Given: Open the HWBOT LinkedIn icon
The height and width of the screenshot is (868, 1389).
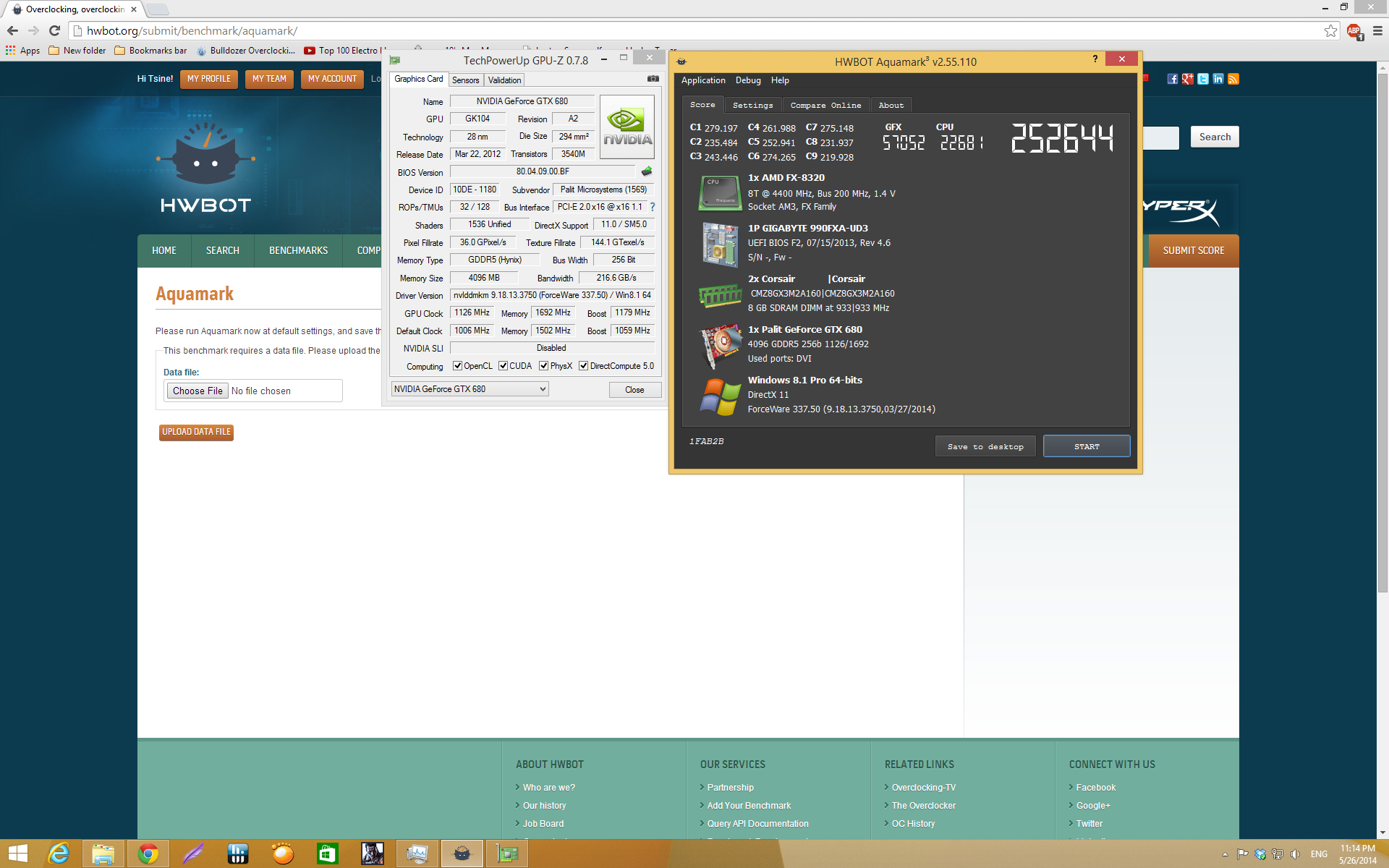Looking at the screenshot, I should click(1218, 79).
